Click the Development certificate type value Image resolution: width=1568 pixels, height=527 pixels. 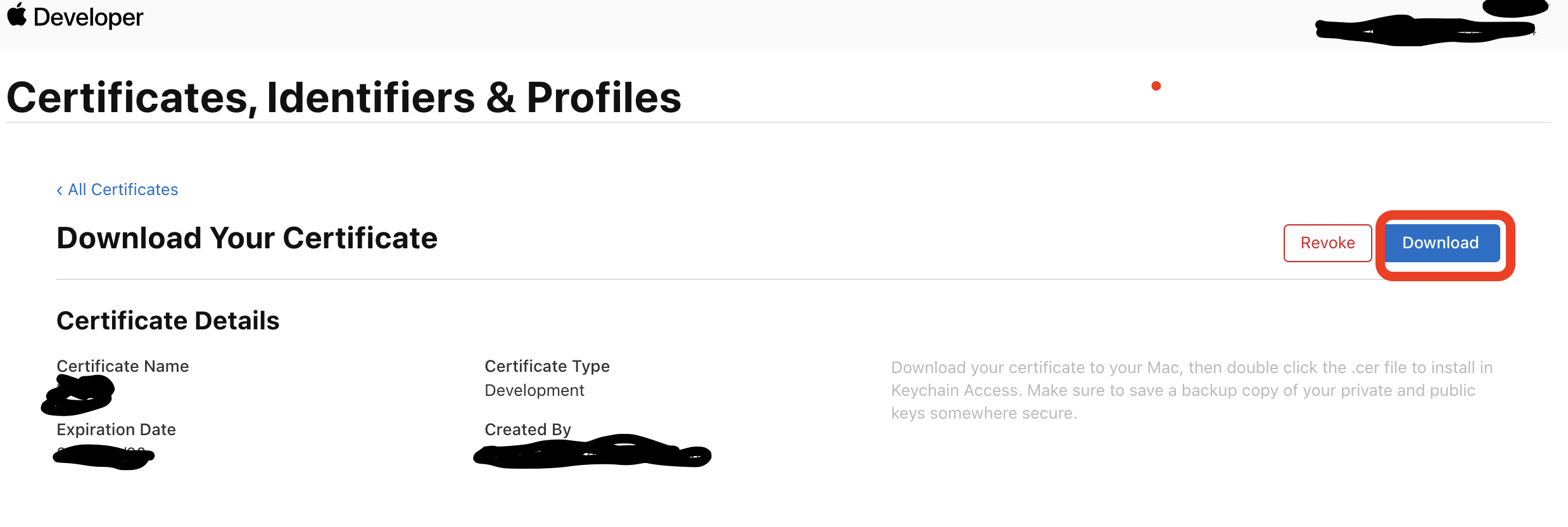[x=534, y=390]
